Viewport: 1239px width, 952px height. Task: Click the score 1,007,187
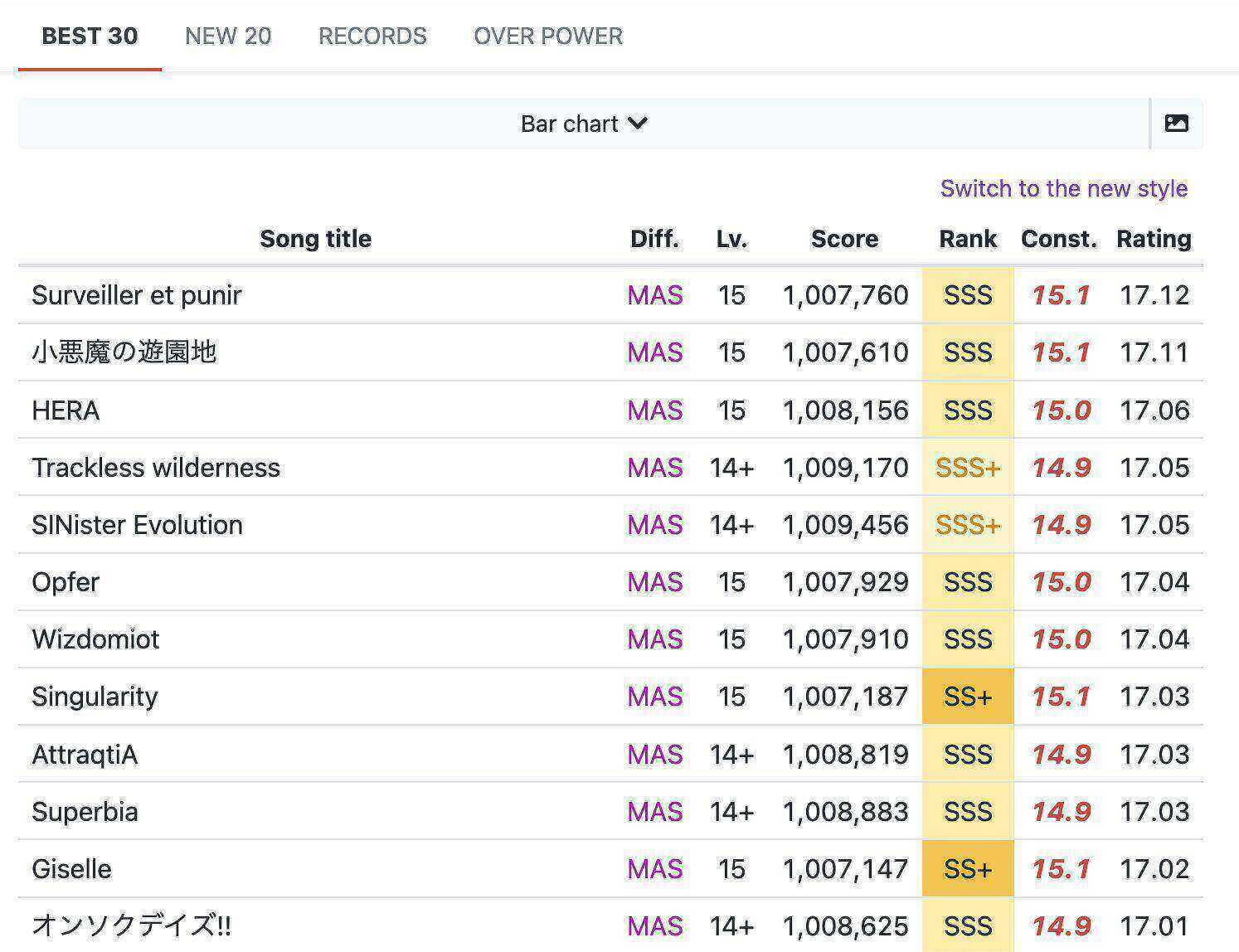(x=845, y=697)
